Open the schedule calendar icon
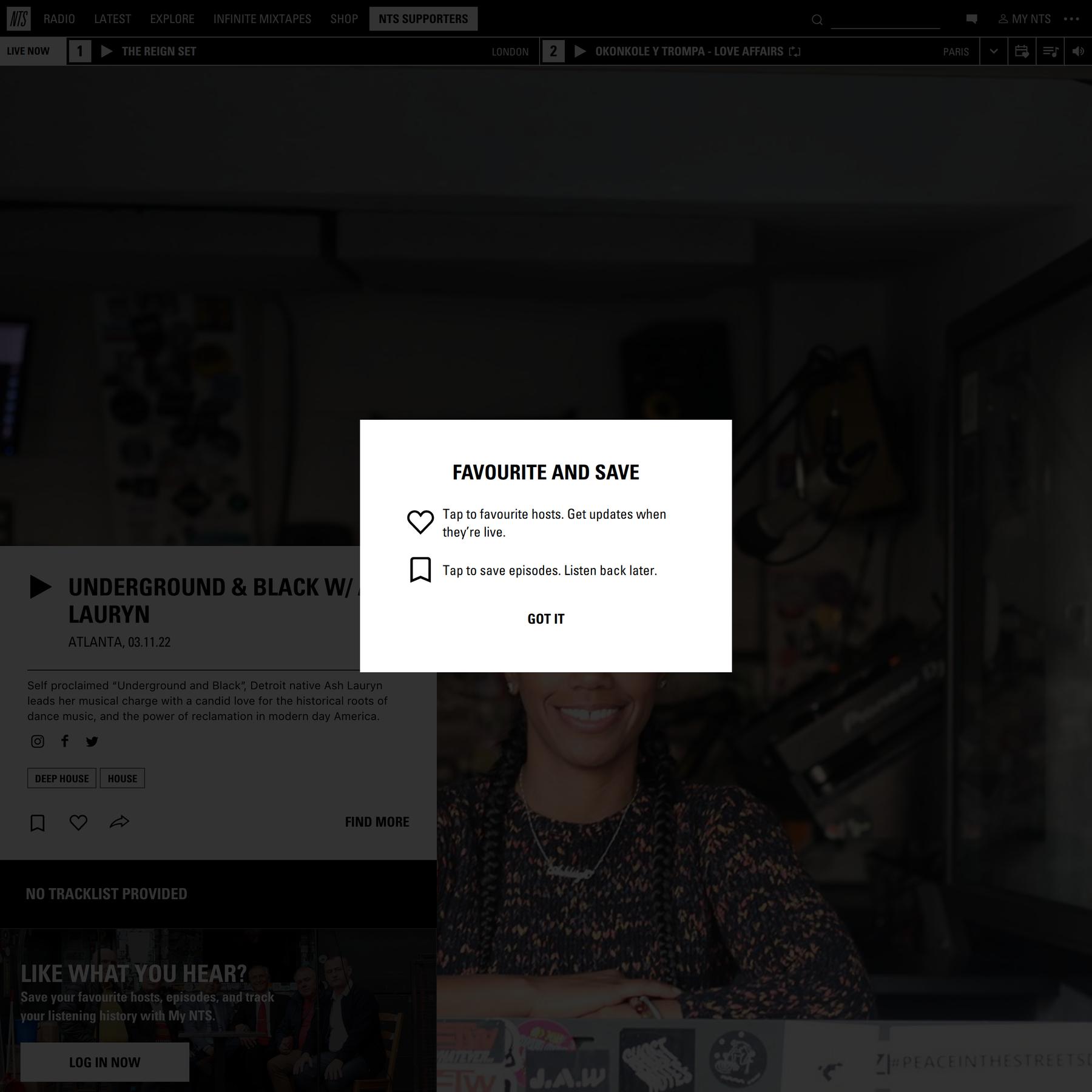Image resolution: width=1092 pixels, height=1092 pixels. pos(1022,52)
